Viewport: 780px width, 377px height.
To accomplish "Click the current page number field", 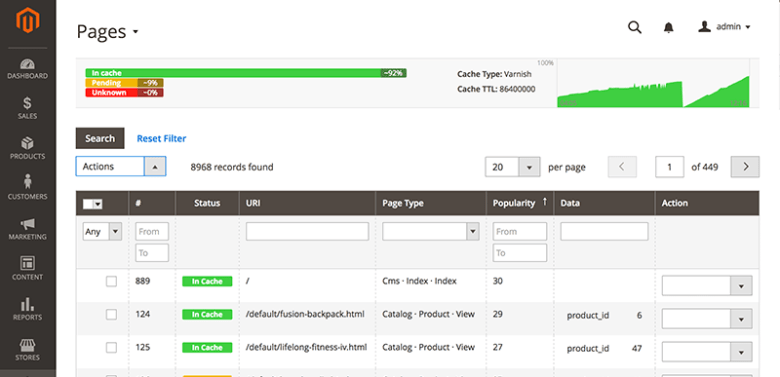I will click(670, 167).
